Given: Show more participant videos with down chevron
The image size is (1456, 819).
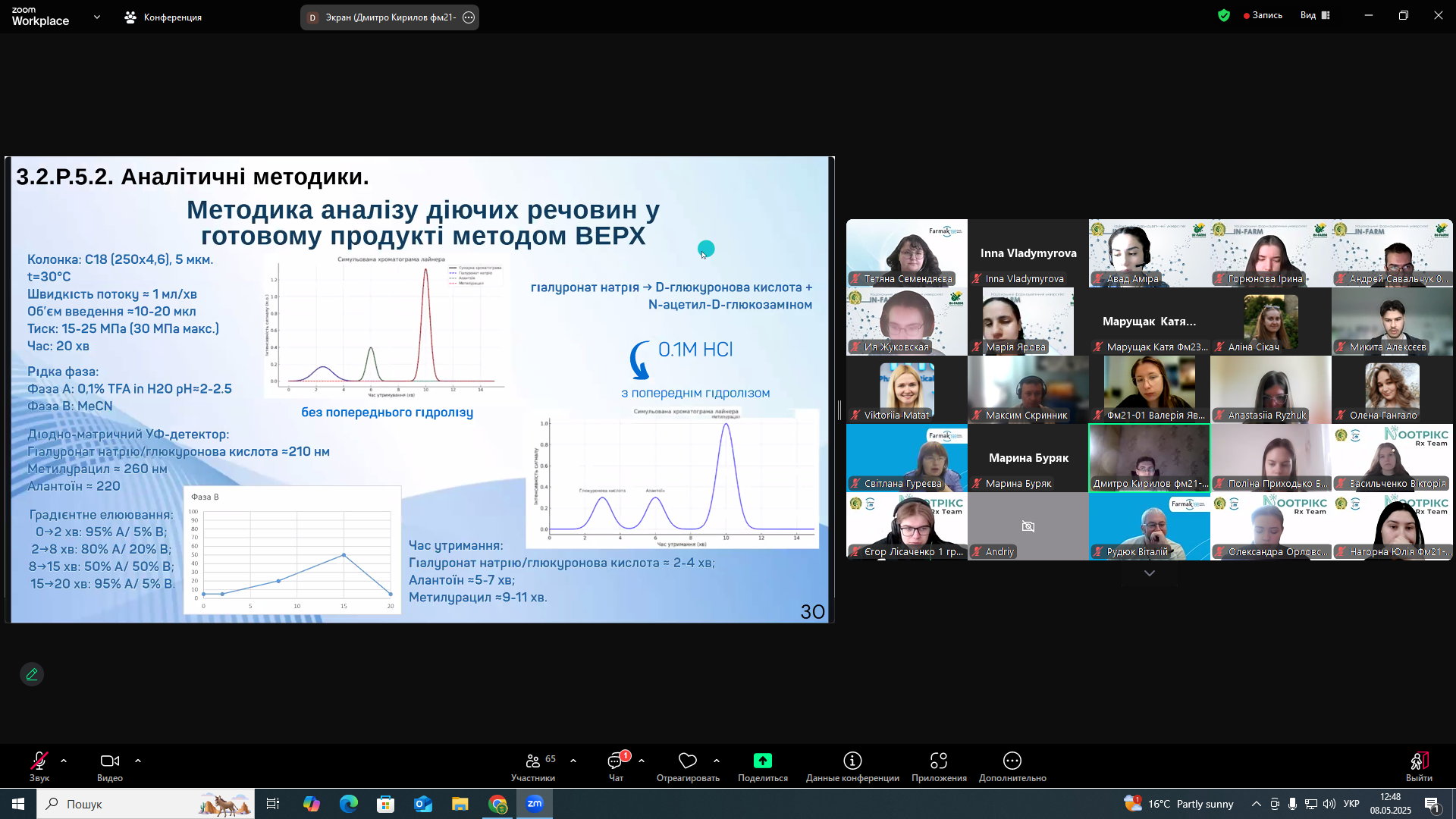Looking at the screenshot, I should tap(1150, 573).
